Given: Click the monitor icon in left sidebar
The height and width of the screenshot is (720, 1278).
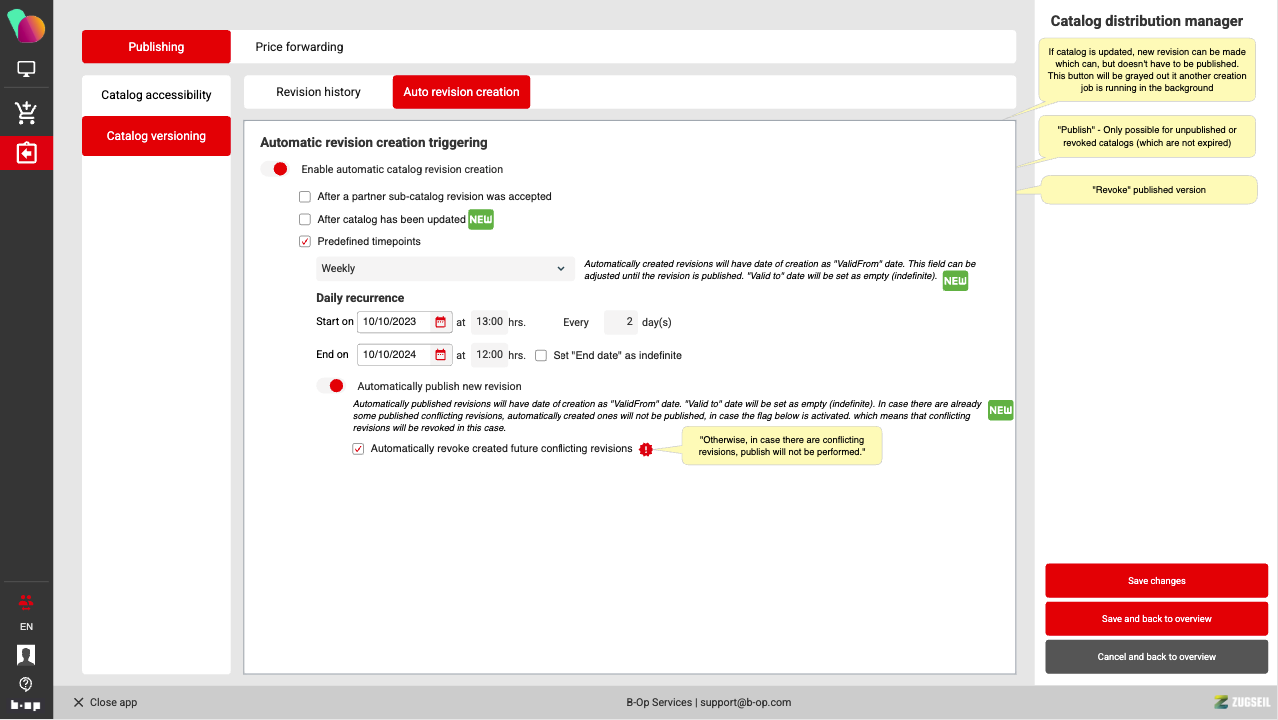Looking at the screenshot, I should pos(26,70).
